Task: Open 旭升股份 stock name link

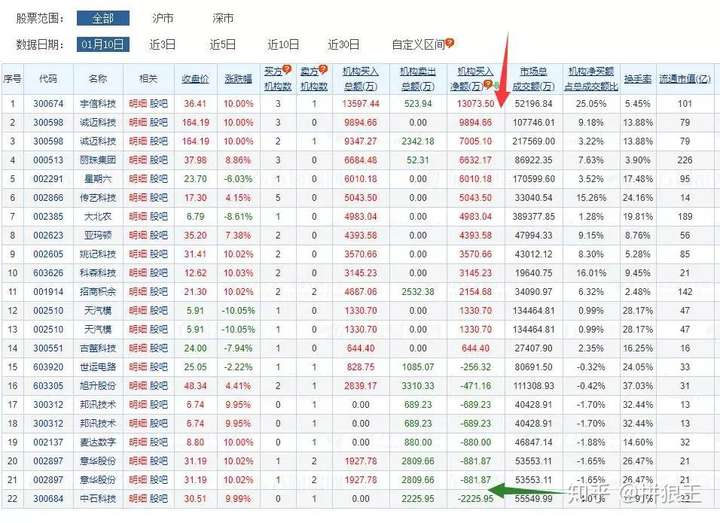Action: pos(98,386)
